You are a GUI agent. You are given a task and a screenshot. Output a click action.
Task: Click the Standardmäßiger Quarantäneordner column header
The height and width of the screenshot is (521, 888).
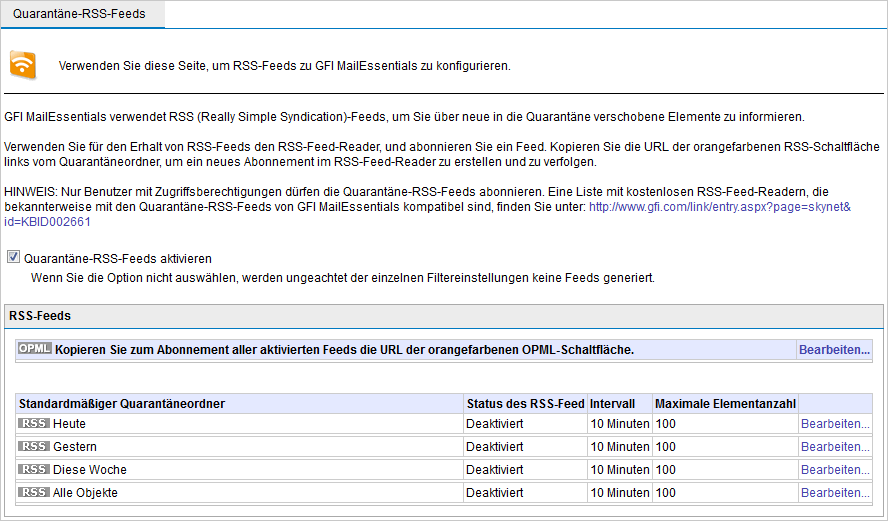pyautogui.click(x=121, y=404)
